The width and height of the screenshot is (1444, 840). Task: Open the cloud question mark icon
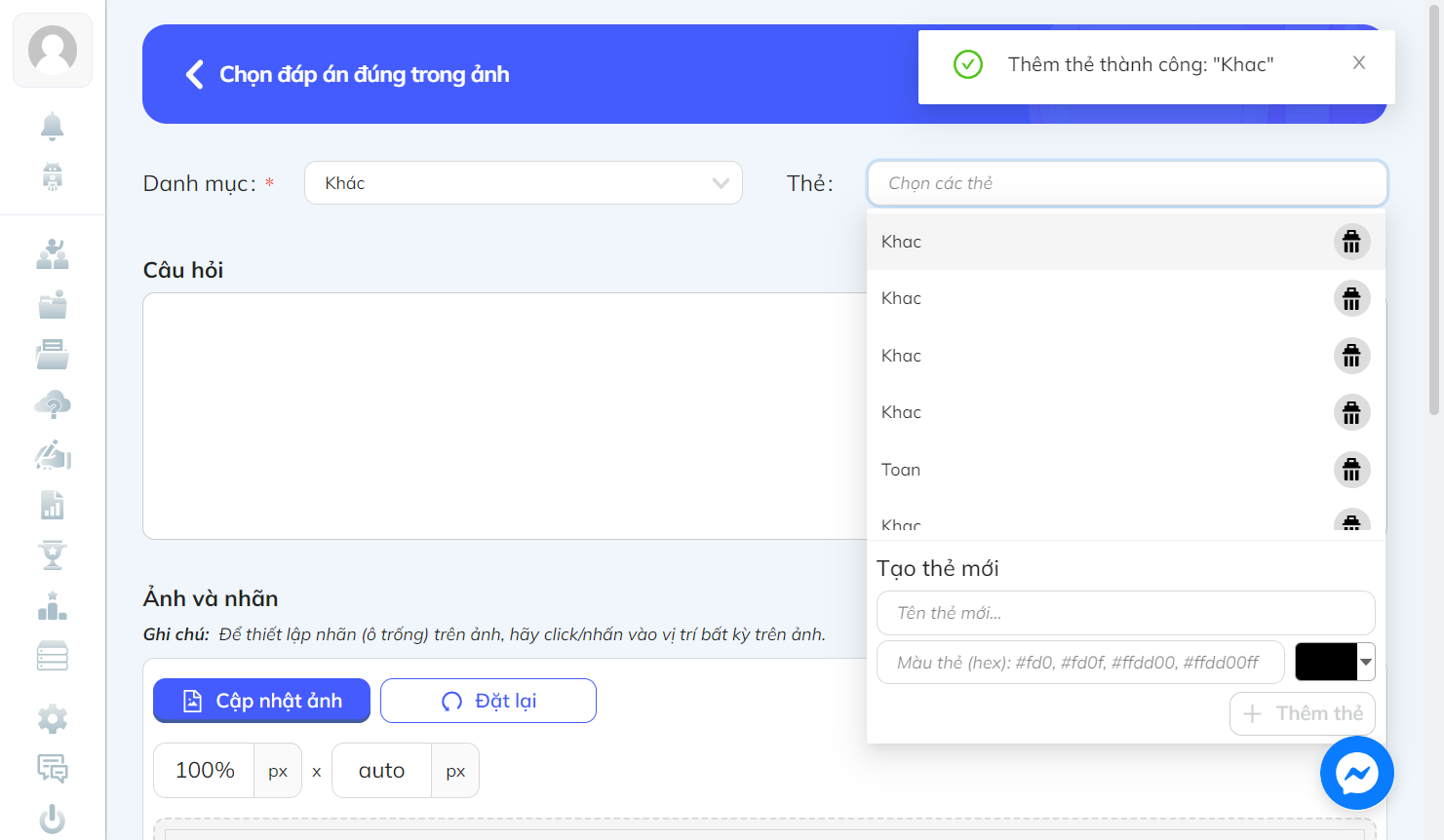(x=53, y=404)
